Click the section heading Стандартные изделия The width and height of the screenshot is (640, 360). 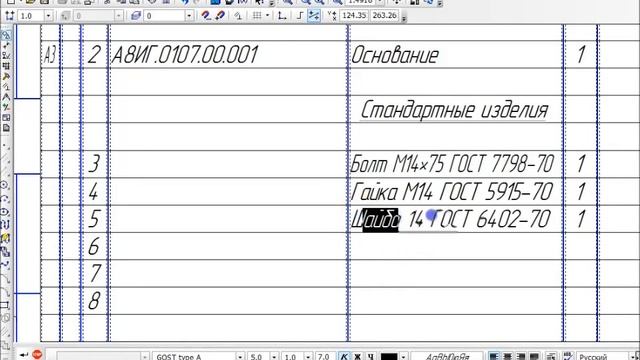click(453, 110)
